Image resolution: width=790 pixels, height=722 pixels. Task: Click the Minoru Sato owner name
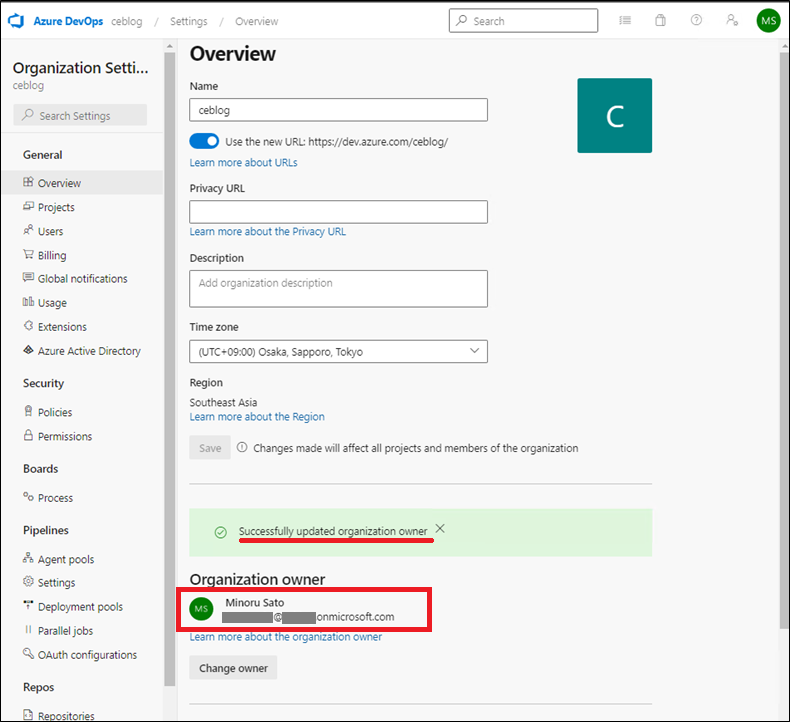point(254,603)
